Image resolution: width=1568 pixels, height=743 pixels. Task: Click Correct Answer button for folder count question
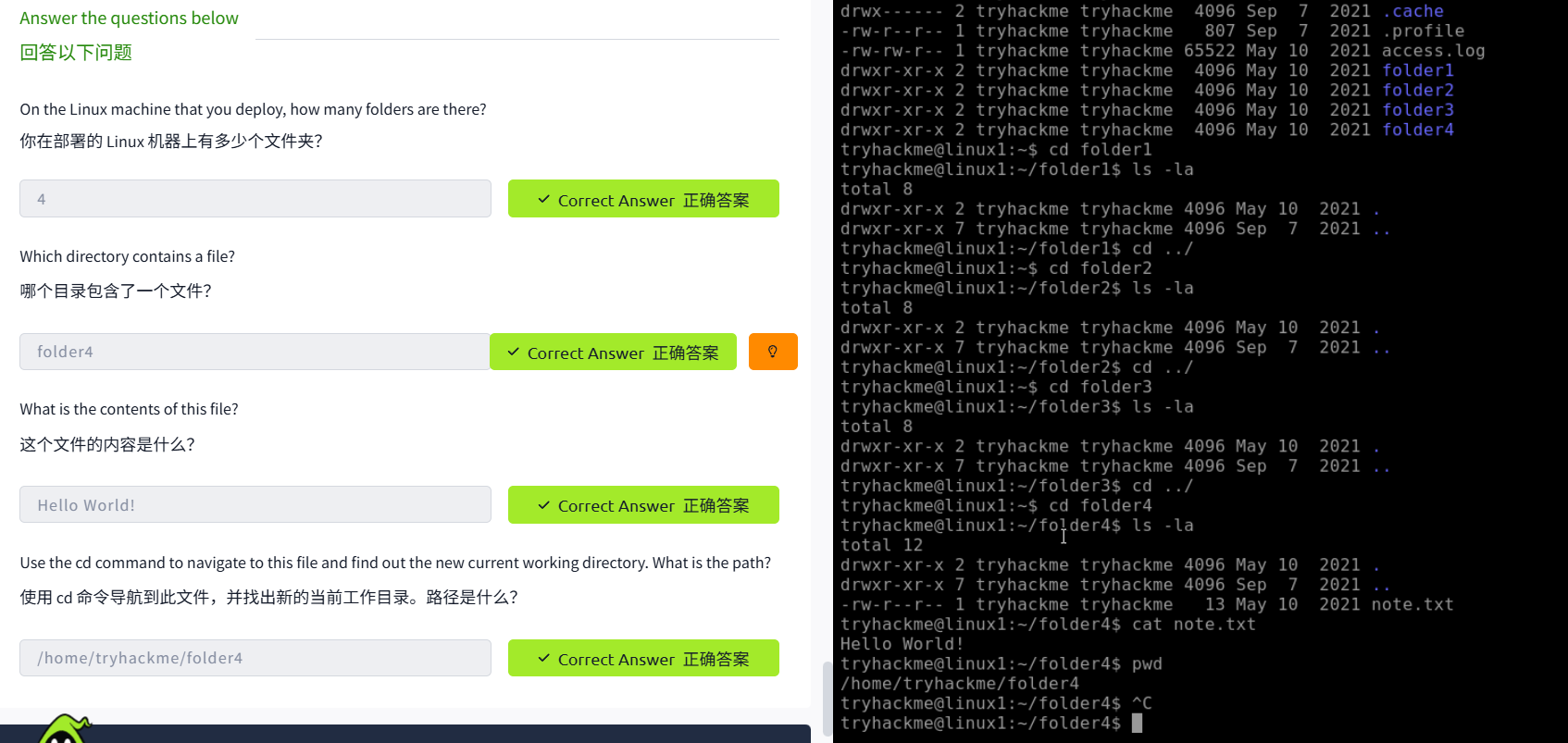click(x=643, y=199)
